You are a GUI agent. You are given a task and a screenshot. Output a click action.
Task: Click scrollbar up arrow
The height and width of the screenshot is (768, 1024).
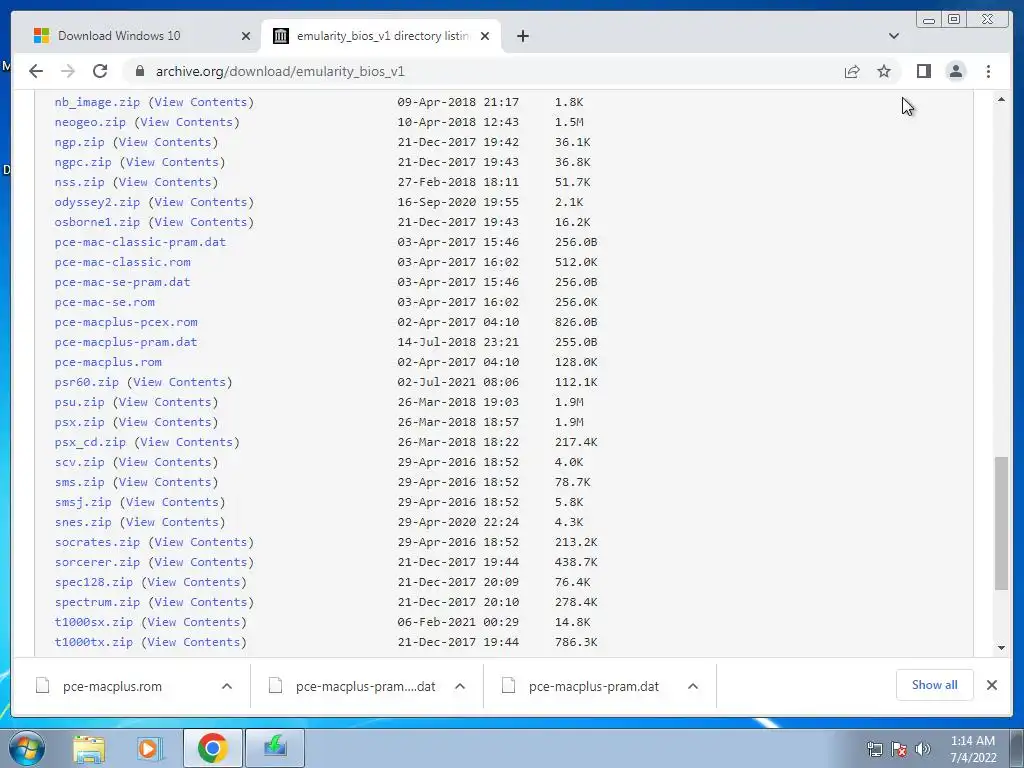coord(1001,99)
